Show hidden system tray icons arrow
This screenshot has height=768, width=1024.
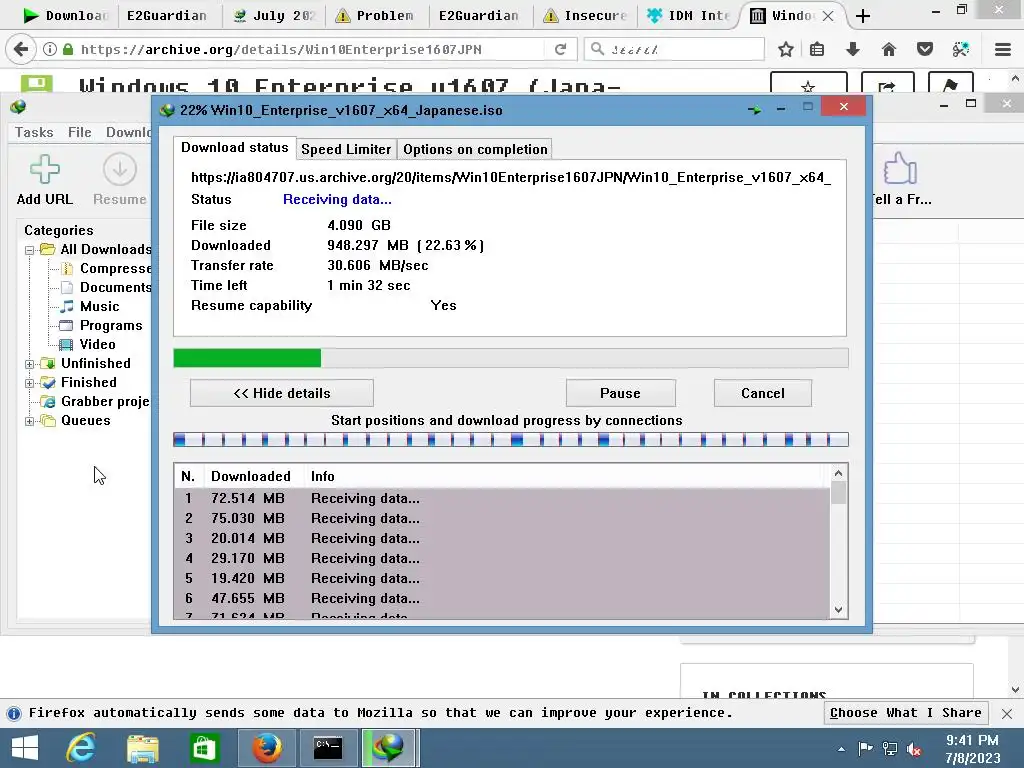point(841,749)
